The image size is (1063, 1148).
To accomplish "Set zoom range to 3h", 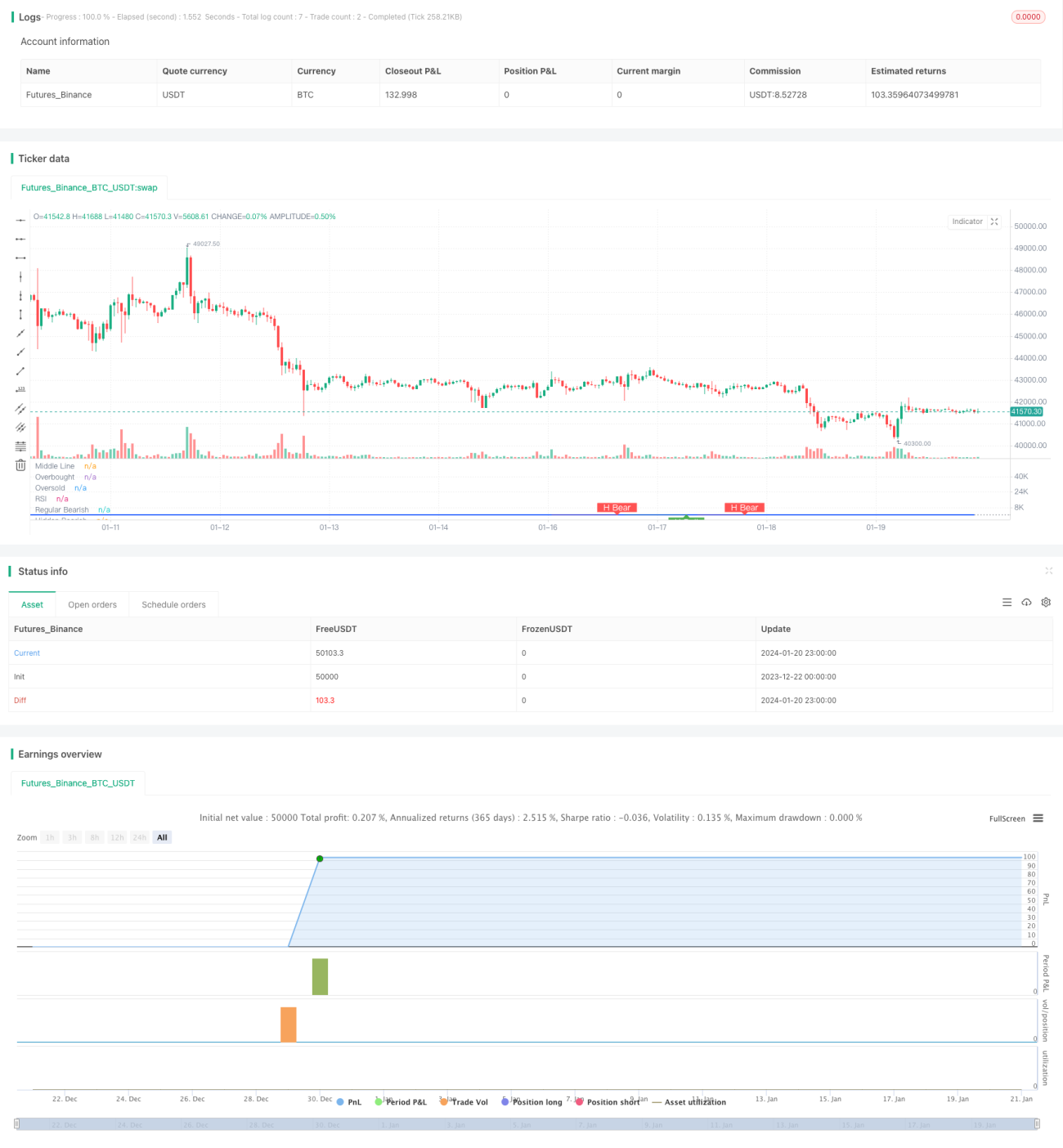I will (x=72, y=837).
